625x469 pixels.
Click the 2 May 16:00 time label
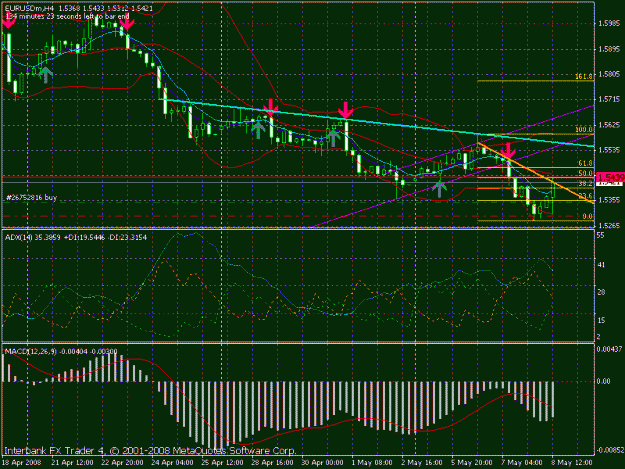click(422, 463)
